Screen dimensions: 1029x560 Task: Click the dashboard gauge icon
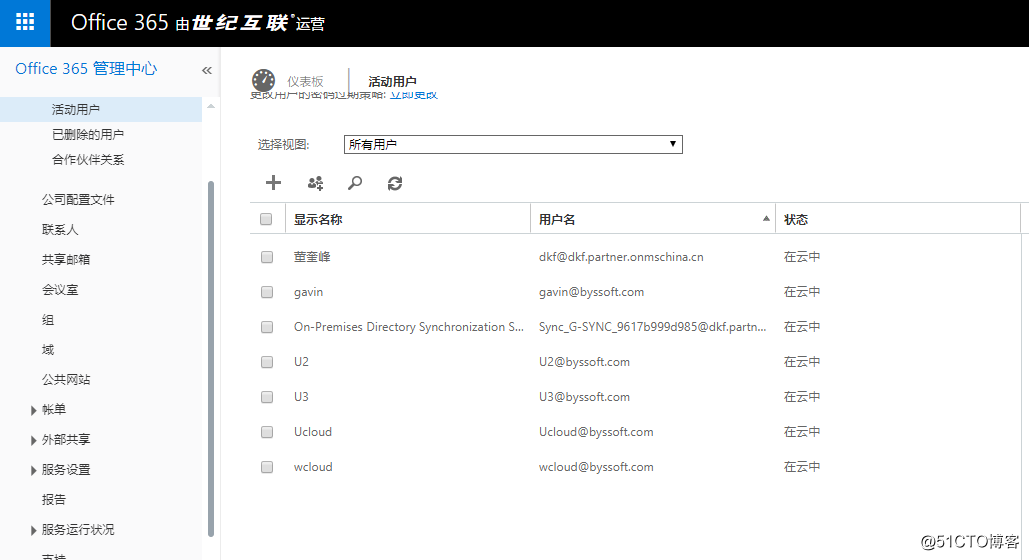[264, 81]
